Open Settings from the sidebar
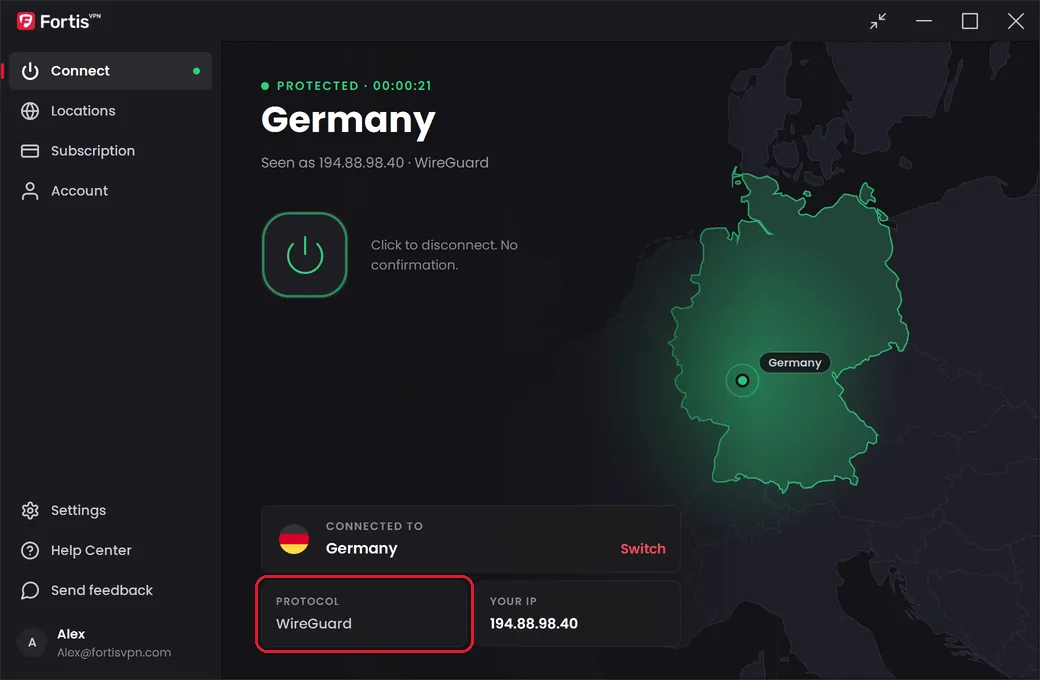This screenshot has height=680, width=1040. point(110,510)
